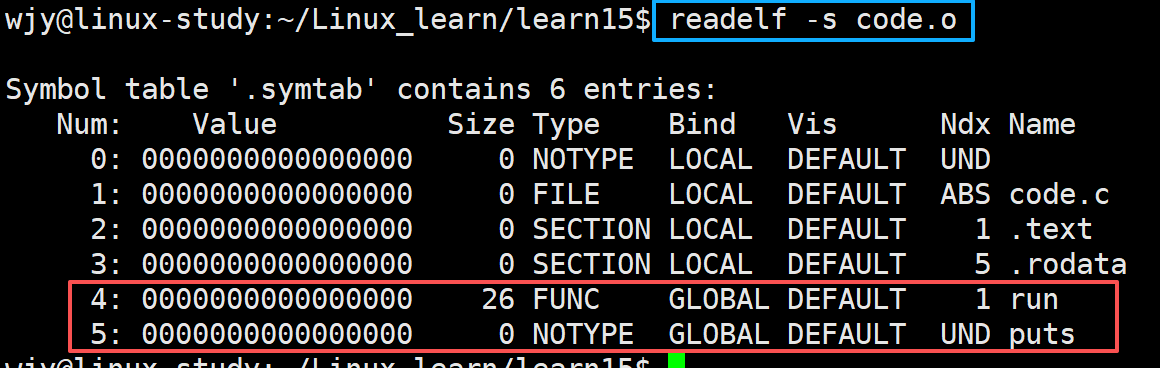Click the ABS index in code.c row
This screenshot has height=368, width=1160.
click(965, 194)
